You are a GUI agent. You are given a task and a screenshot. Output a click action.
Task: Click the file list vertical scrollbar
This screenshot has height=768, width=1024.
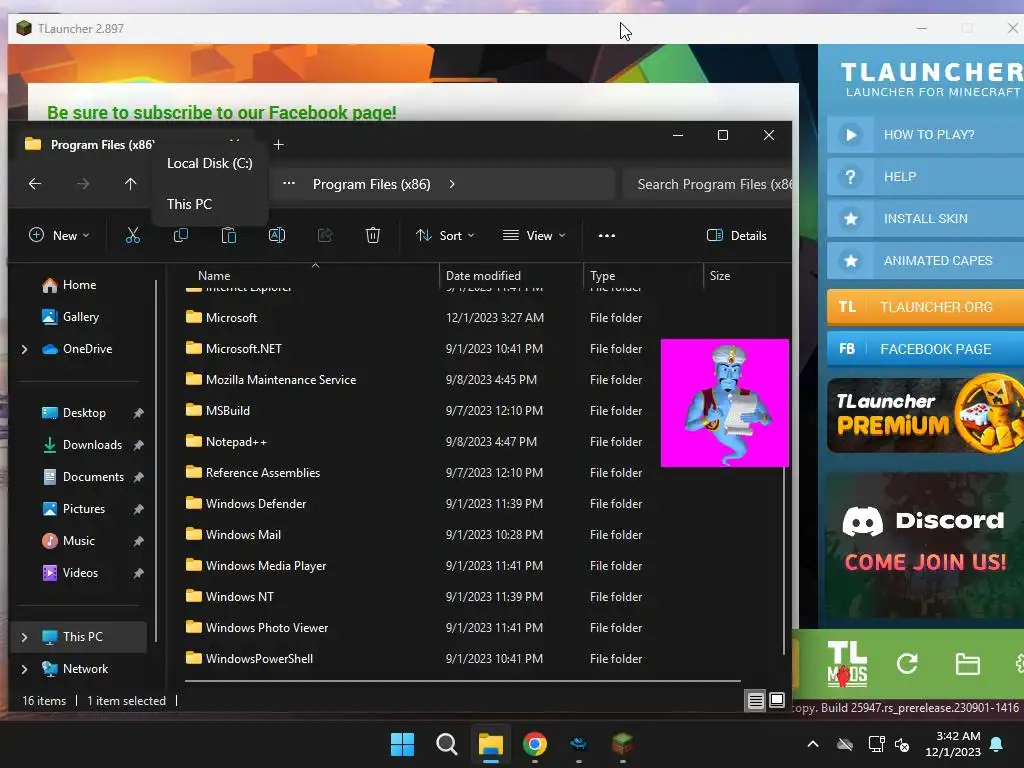(784, 560)
